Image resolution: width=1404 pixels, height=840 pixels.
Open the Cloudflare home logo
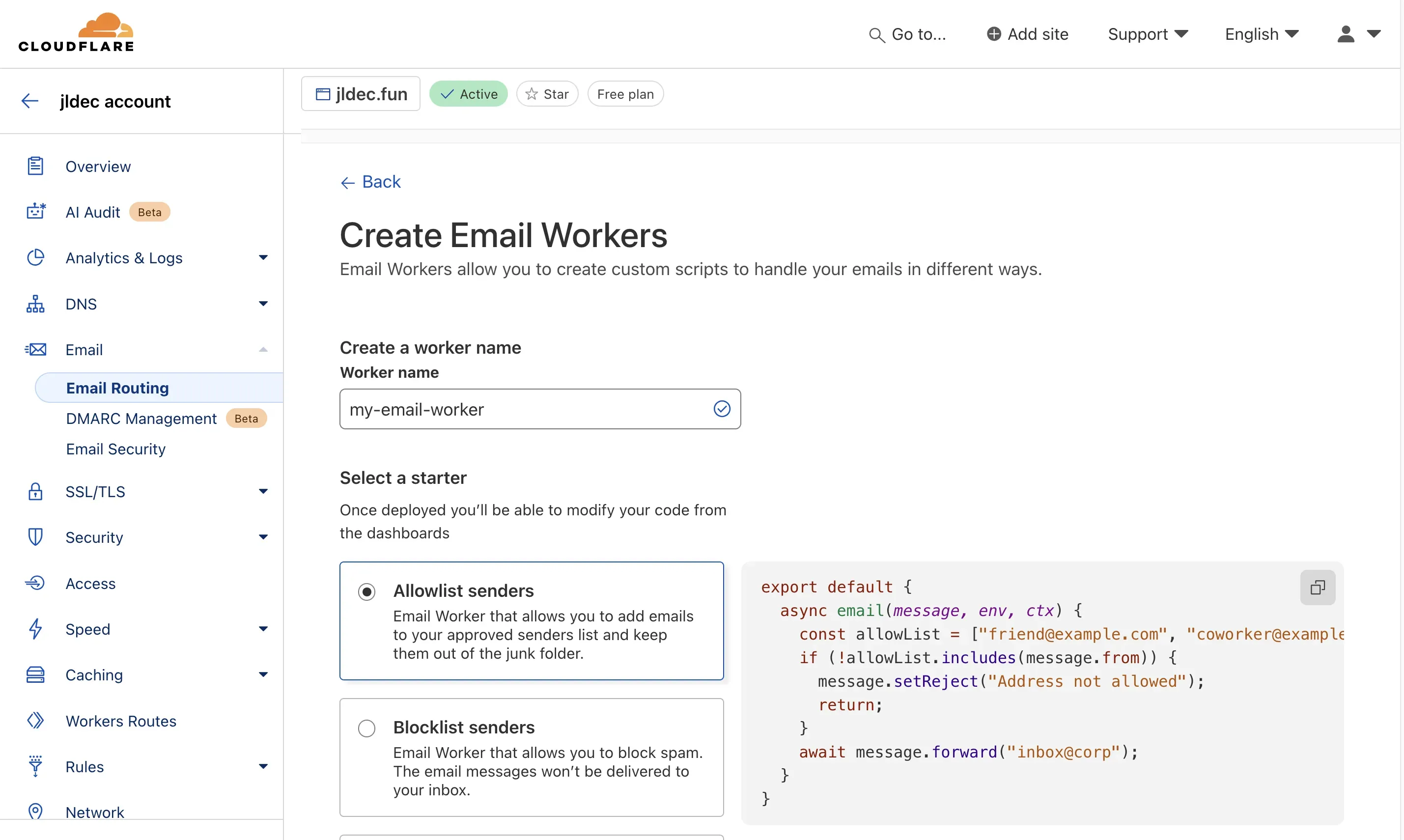tap(75, 32)
